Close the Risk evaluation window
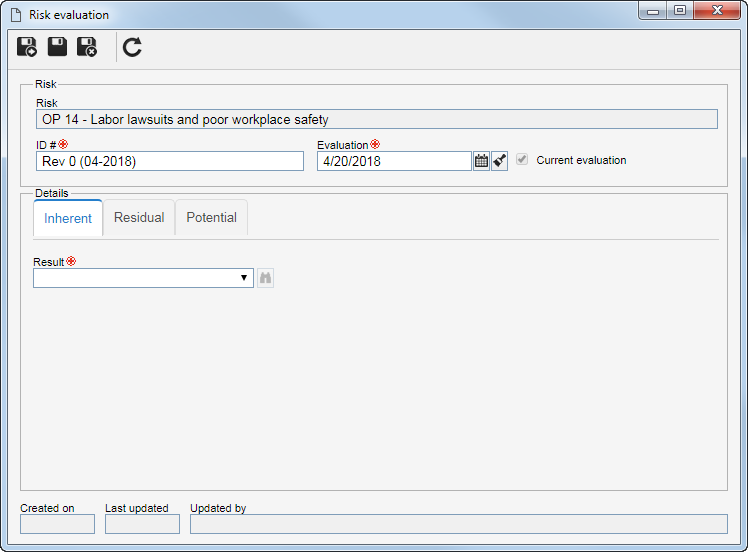This screenshot has height=552, width=748. 717,10
